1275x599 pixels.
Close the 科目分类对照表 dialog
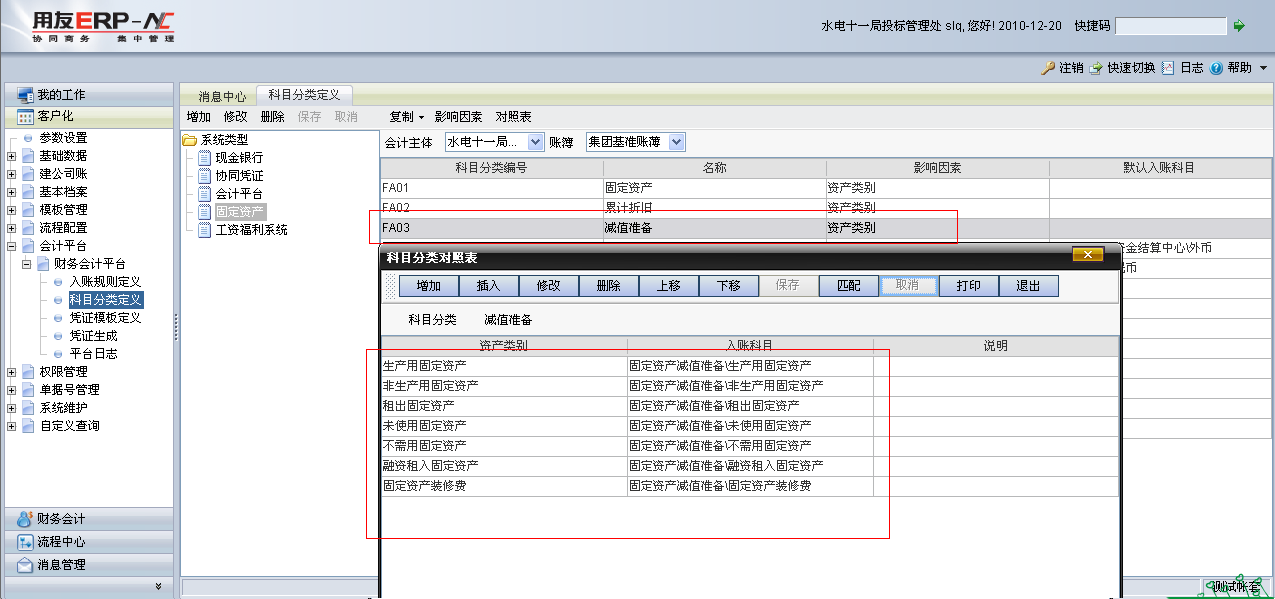tap(1087, 255)
